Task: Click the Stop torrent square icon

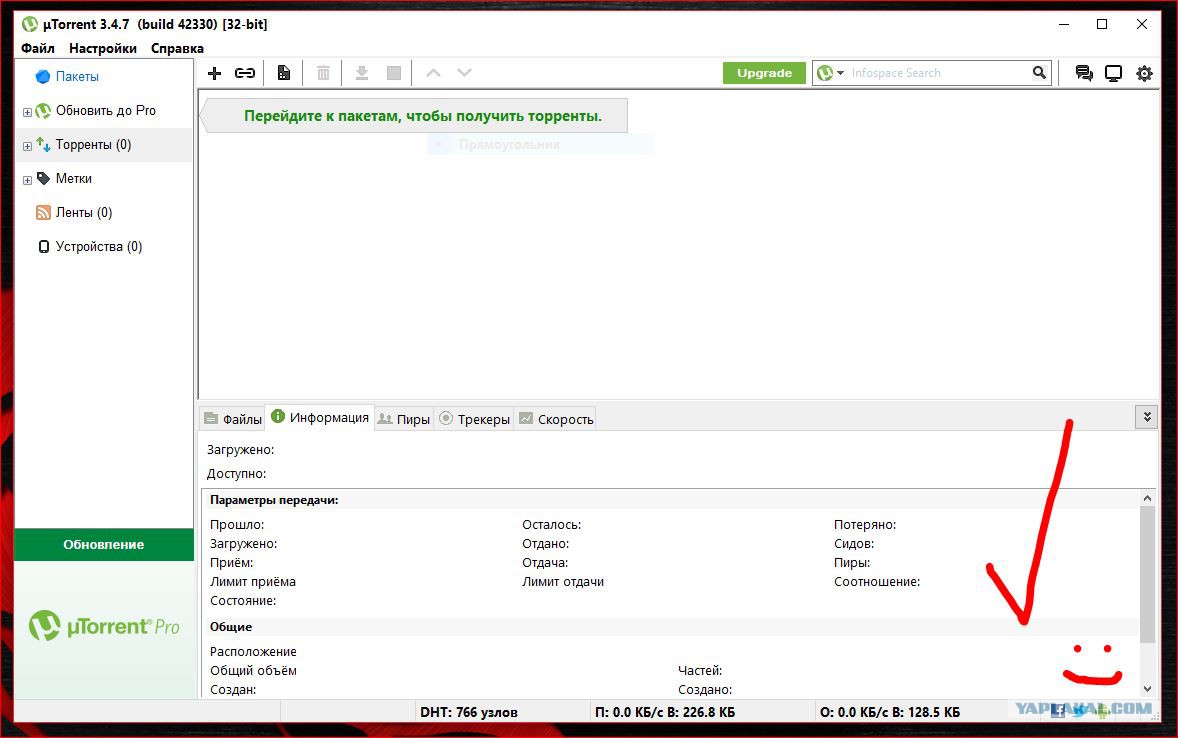Action: tap(394, 73)
